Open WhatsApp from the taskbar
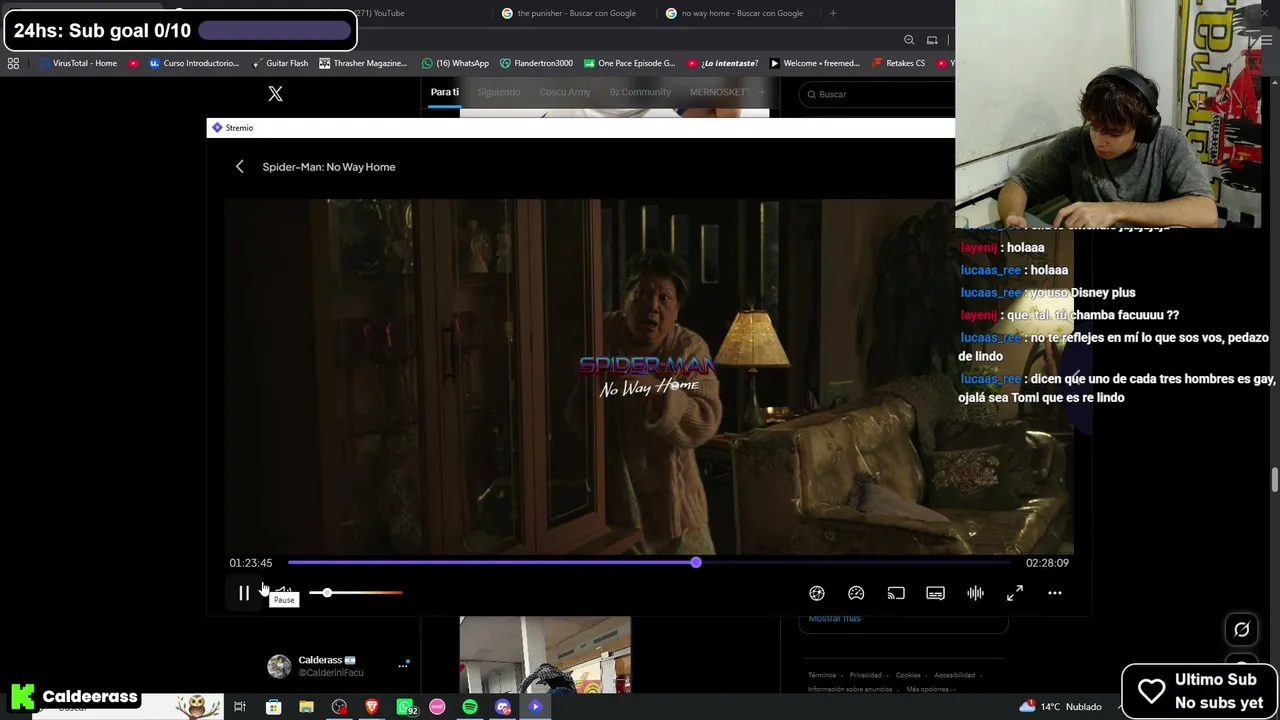The width and height of the screenshot is (1280, 720). (x=405, y=707)
